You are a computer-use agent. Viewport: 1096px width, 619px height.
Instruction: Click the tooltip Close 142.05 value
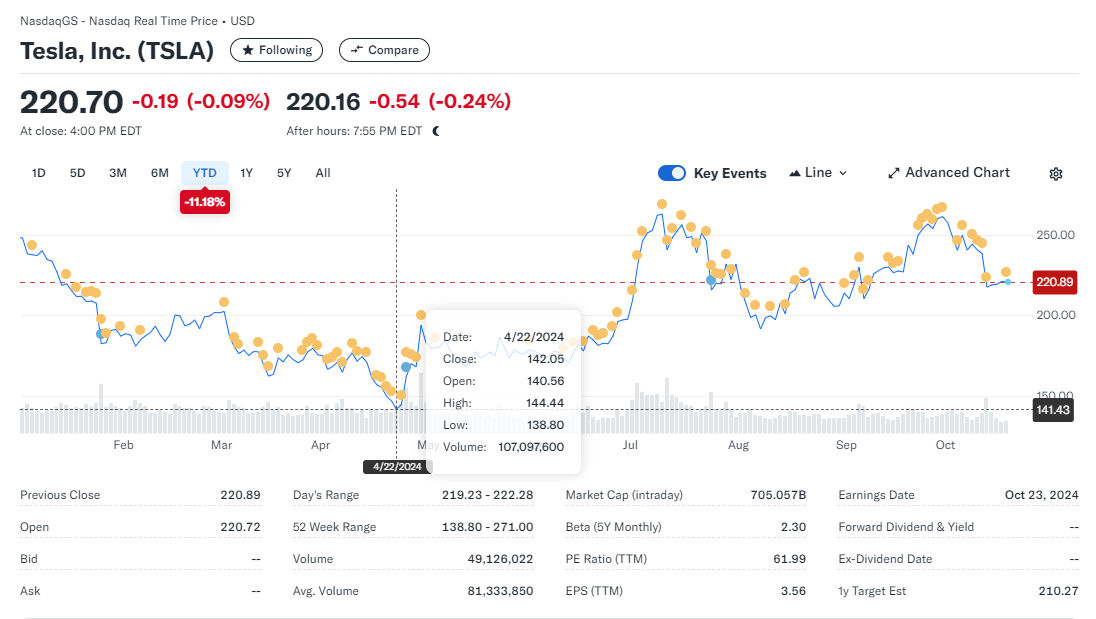(545, 359)
